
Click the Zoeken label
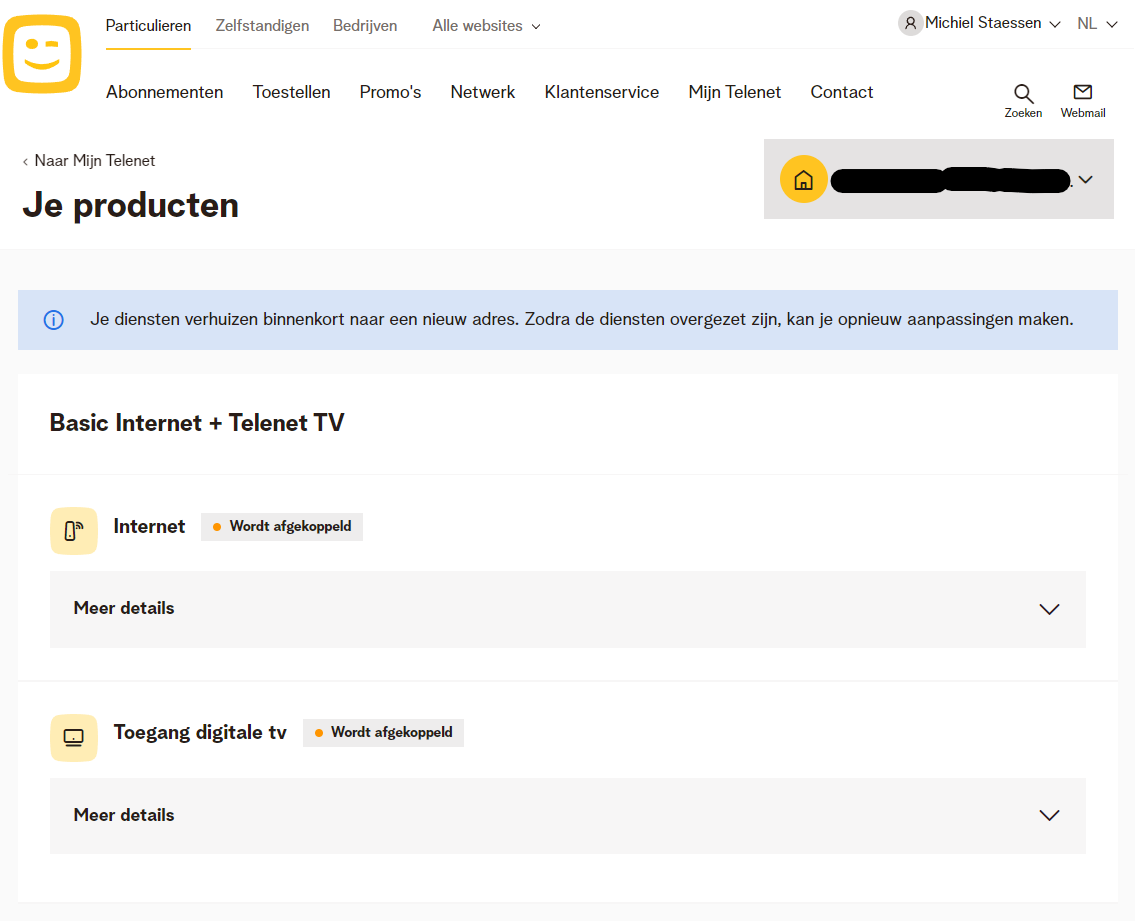pyautogui.click(x=1023, y=113)
